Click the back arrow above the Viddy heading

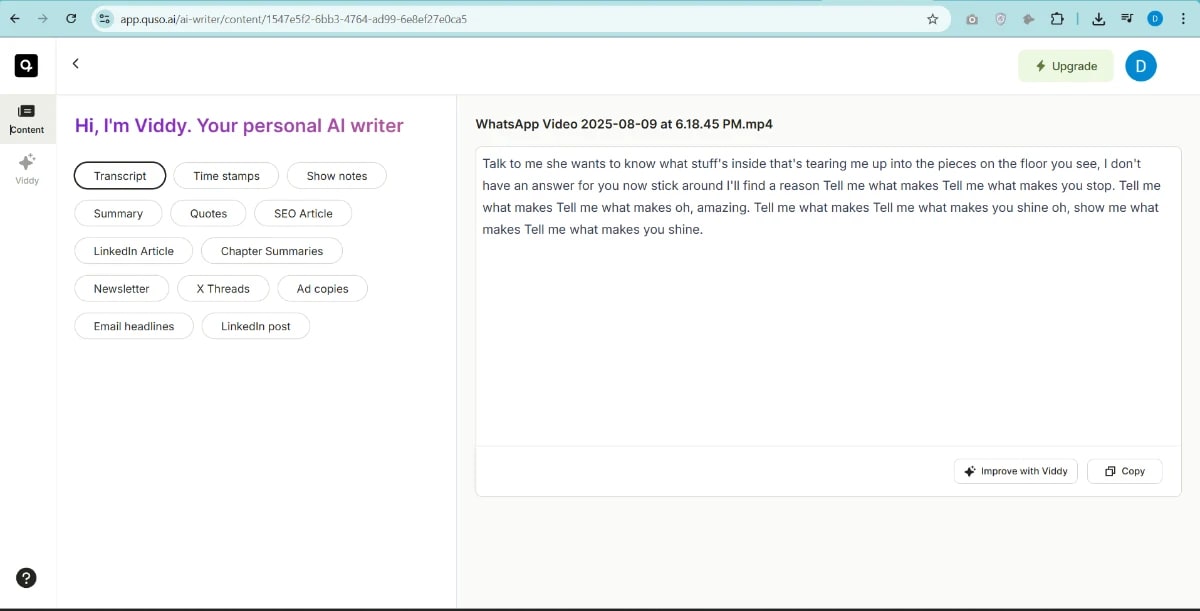(75, 63)
